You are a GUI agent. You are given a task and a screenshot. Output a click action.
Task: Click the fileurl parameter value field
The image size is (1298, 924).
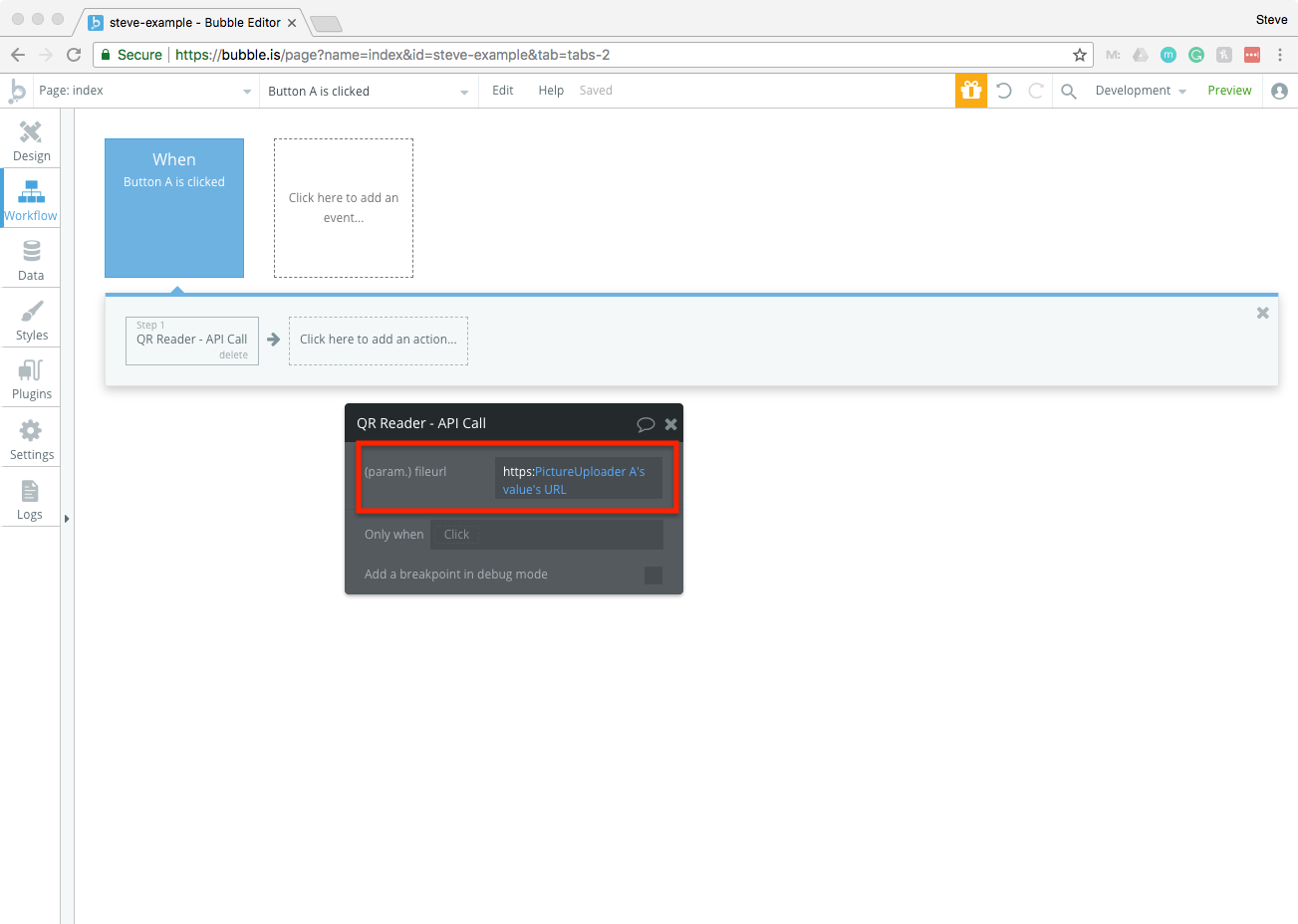point(579,480)
